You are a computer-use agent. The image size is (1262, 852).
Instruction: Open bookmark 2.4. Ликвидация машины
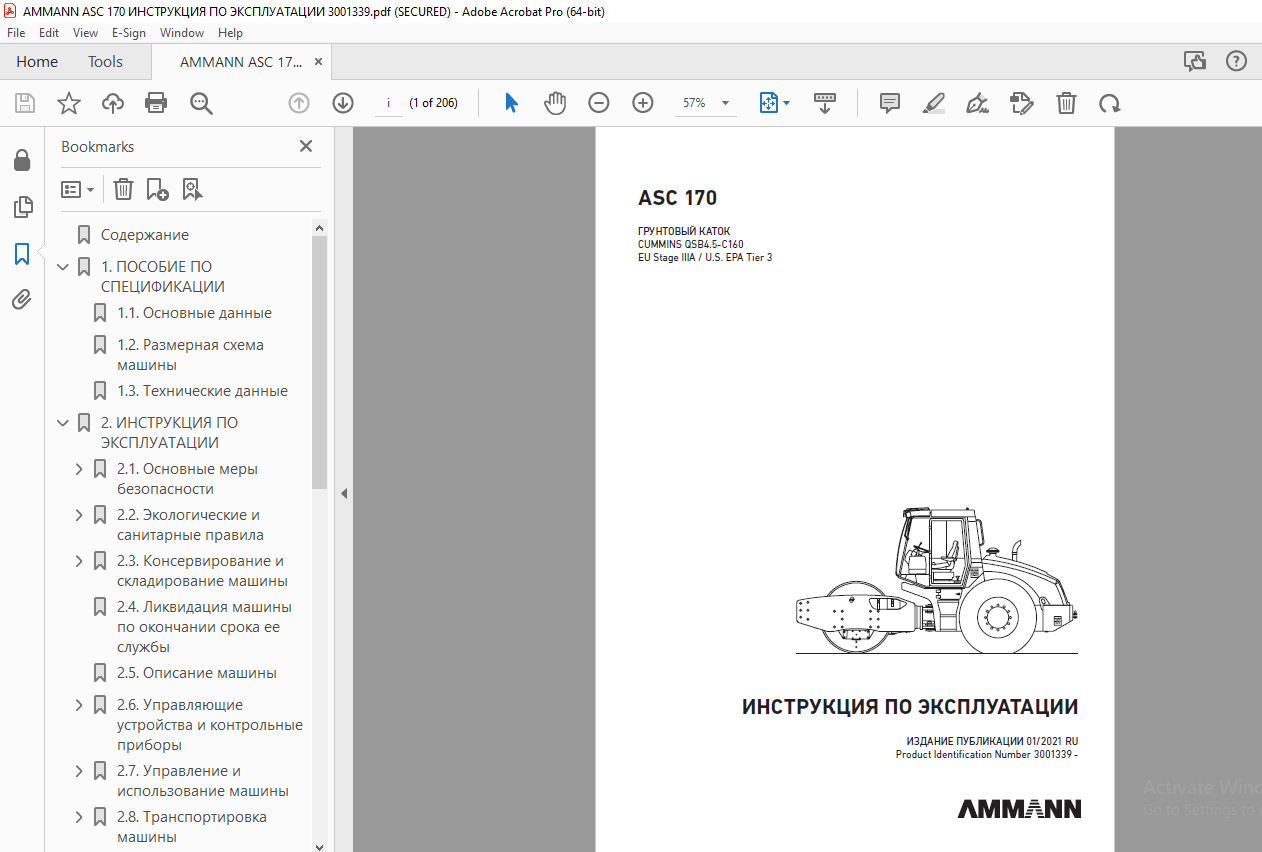[x=204, y=627]
